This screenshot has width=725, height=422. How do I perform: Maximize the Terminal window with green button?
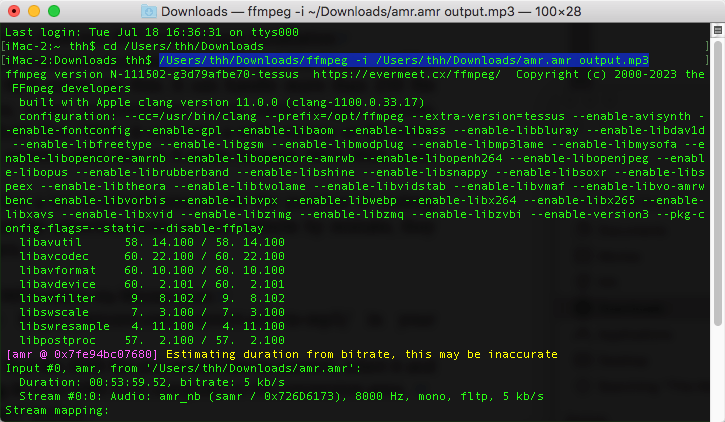tap(54, 11)
